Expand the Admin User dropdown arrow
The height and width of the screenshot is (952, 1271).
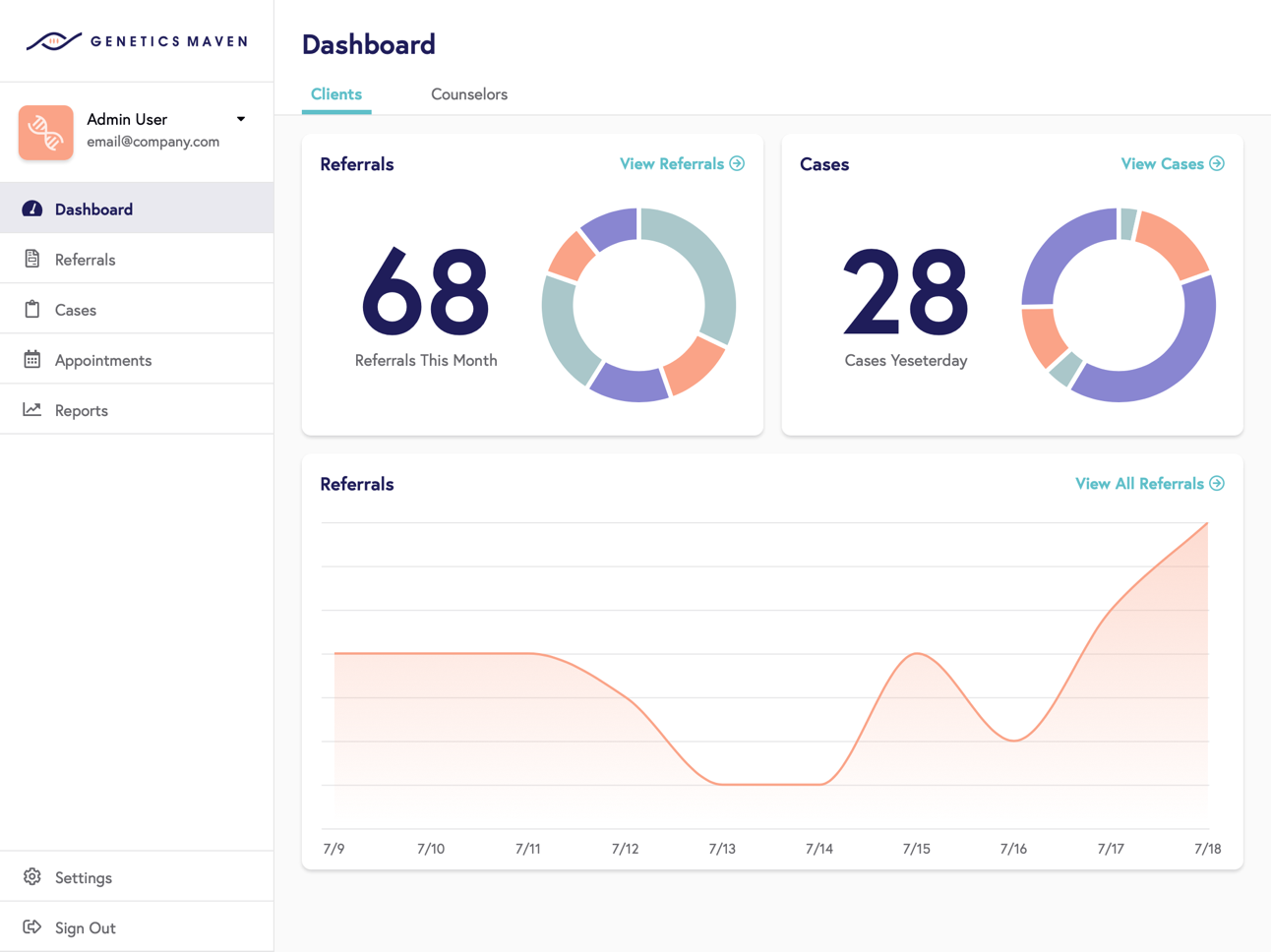241,119
